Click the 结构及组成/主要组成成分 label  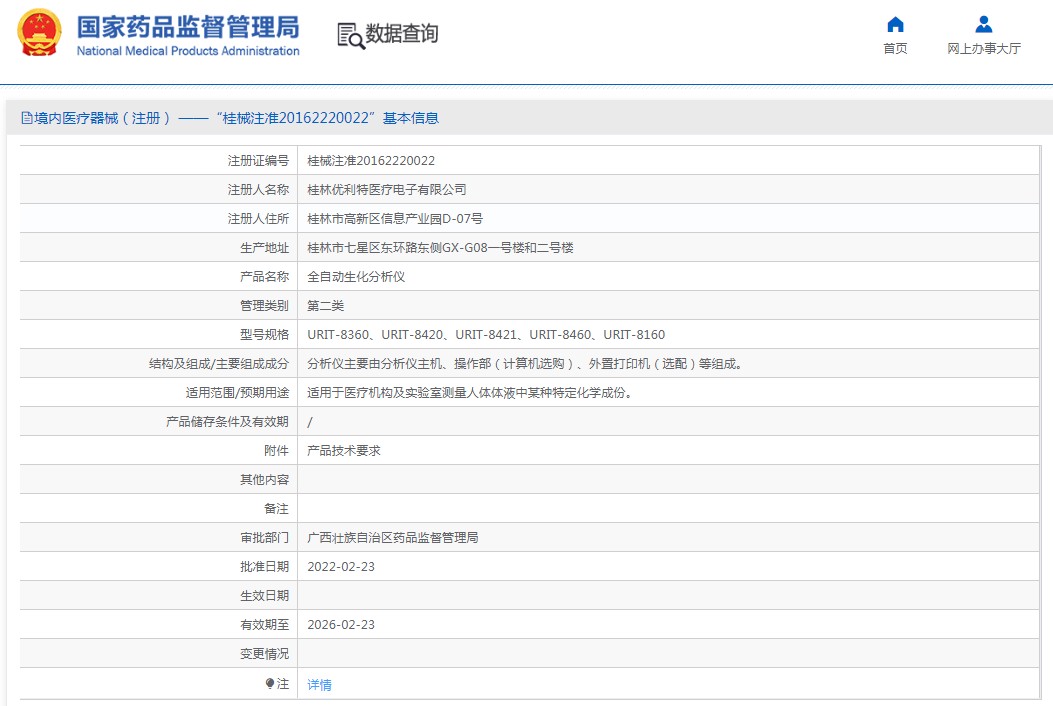pos(219,363)
